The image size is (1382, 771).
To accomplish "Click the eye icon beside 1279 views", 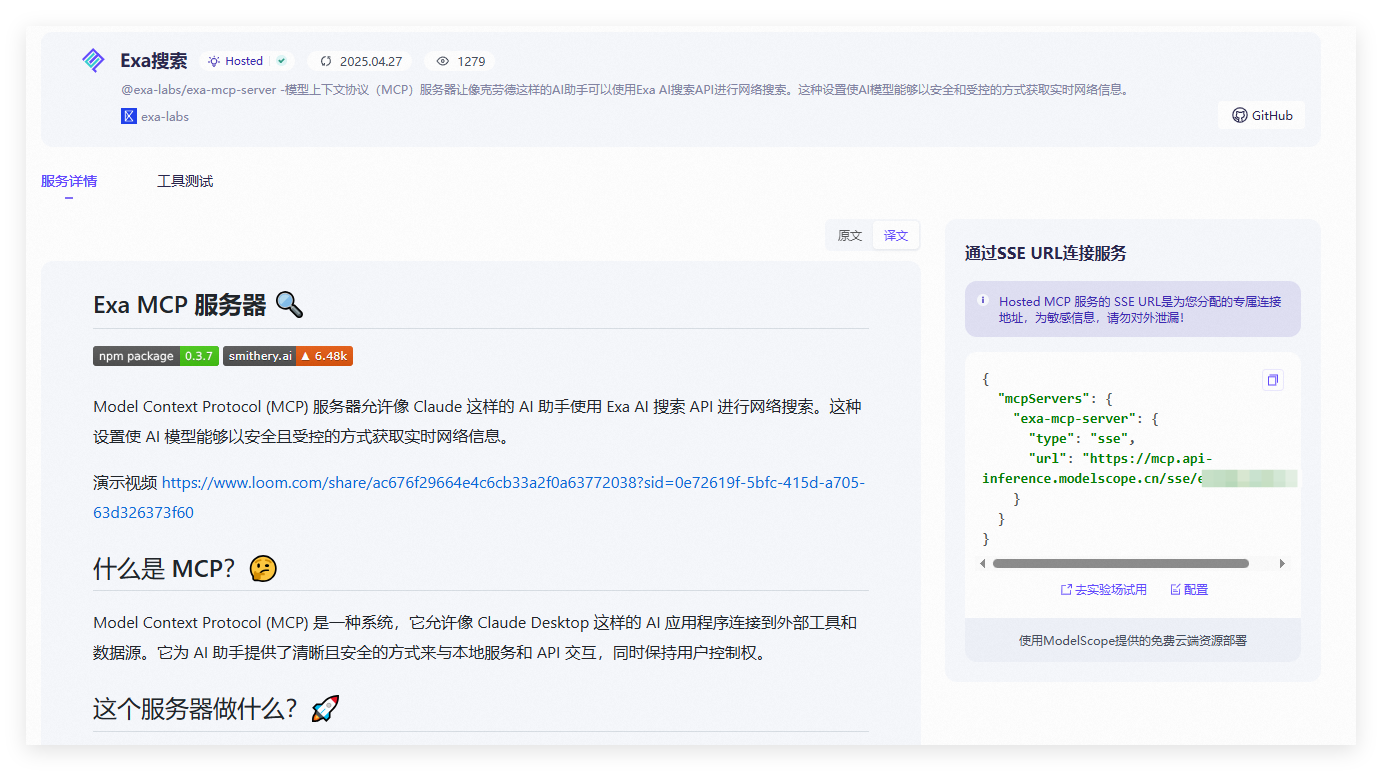I will pos(443,61).
